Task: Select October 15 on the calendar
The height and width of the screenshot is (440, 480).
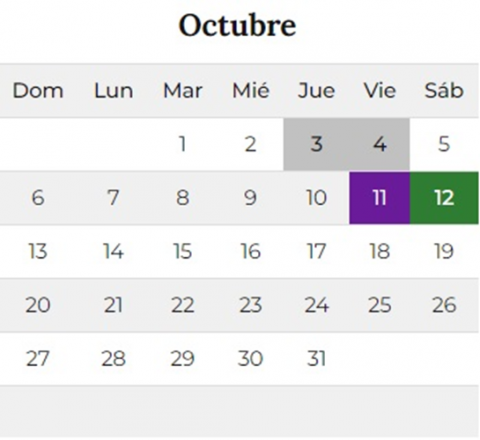Action: [x=182, y=251]
